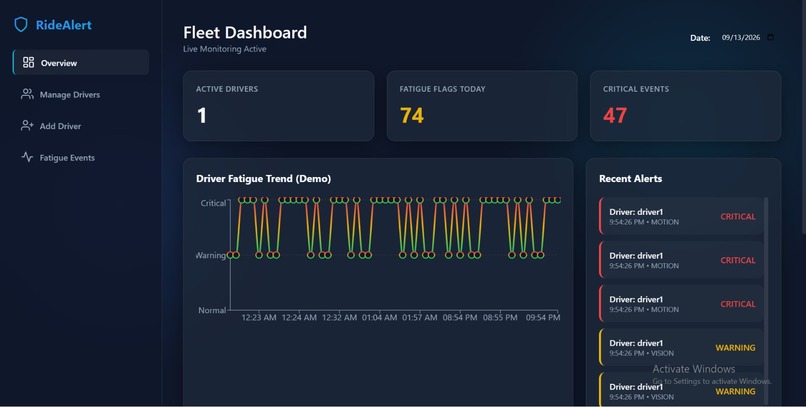Click the Warning axis label on chart
Screen dimensions: 806x407
coord(211,255)
